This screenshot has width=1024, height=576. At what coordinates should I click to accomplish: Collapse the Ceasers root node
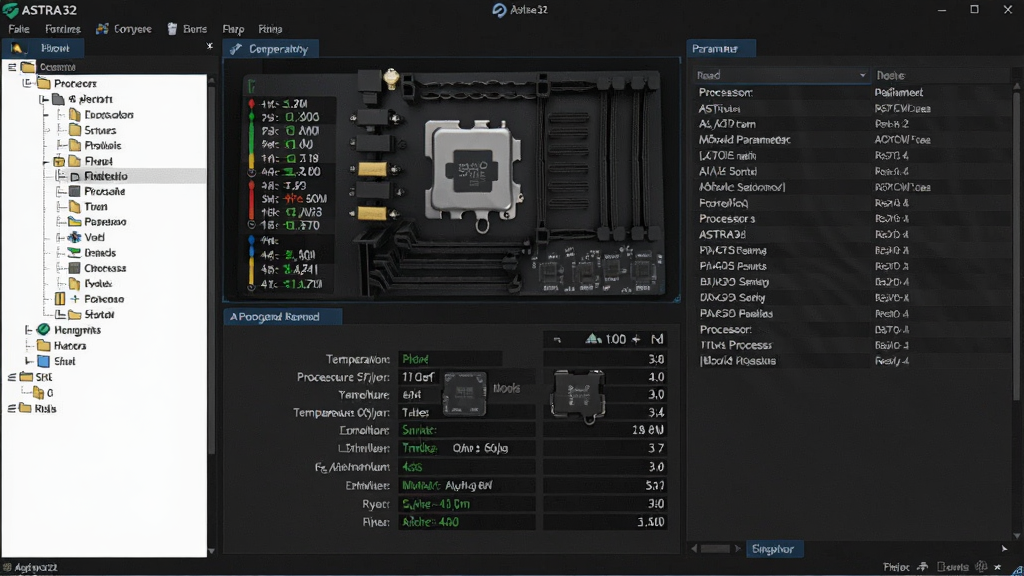[12, 67]
